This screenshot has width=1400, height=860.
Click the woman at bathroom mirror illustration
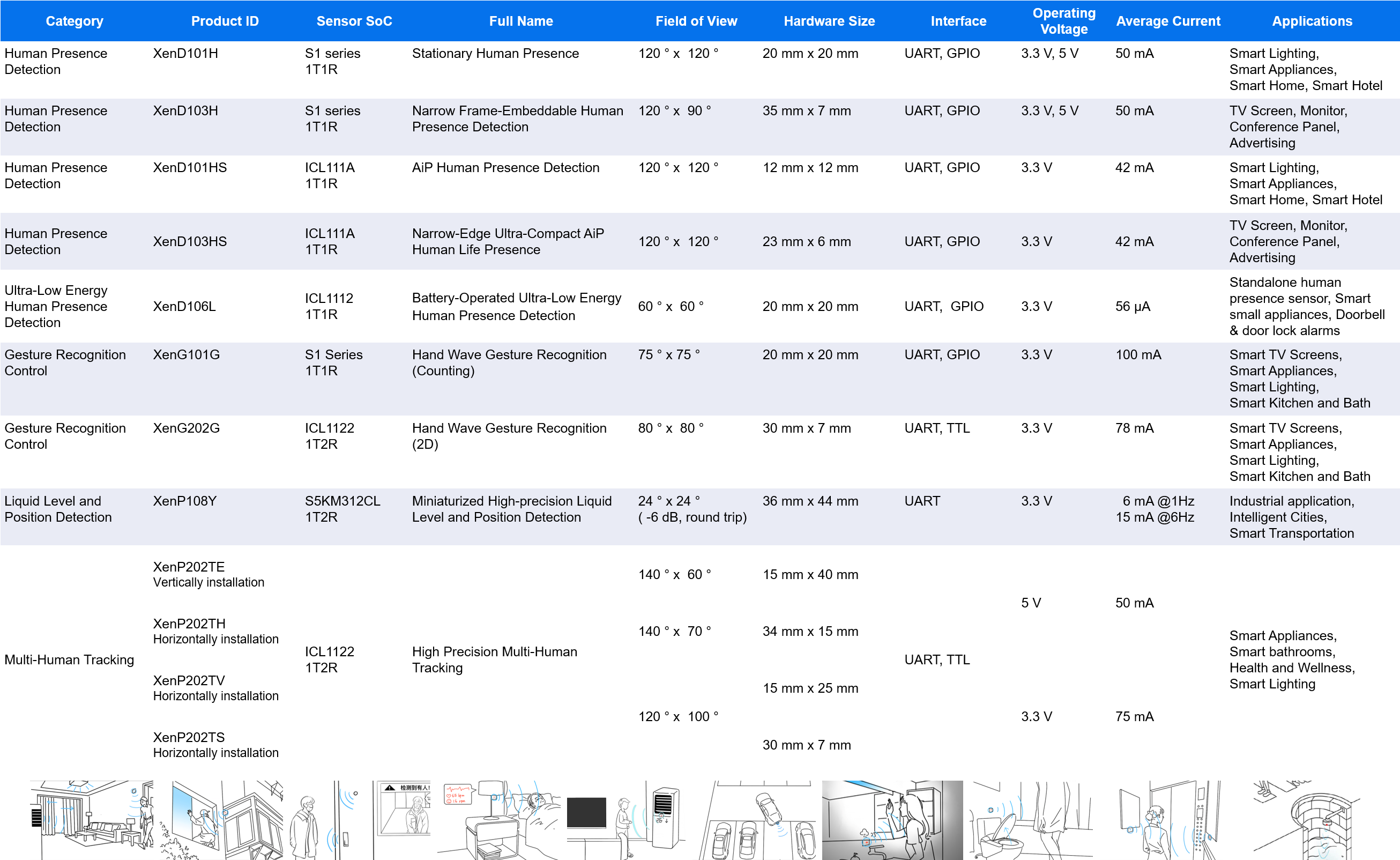(892, 819)
